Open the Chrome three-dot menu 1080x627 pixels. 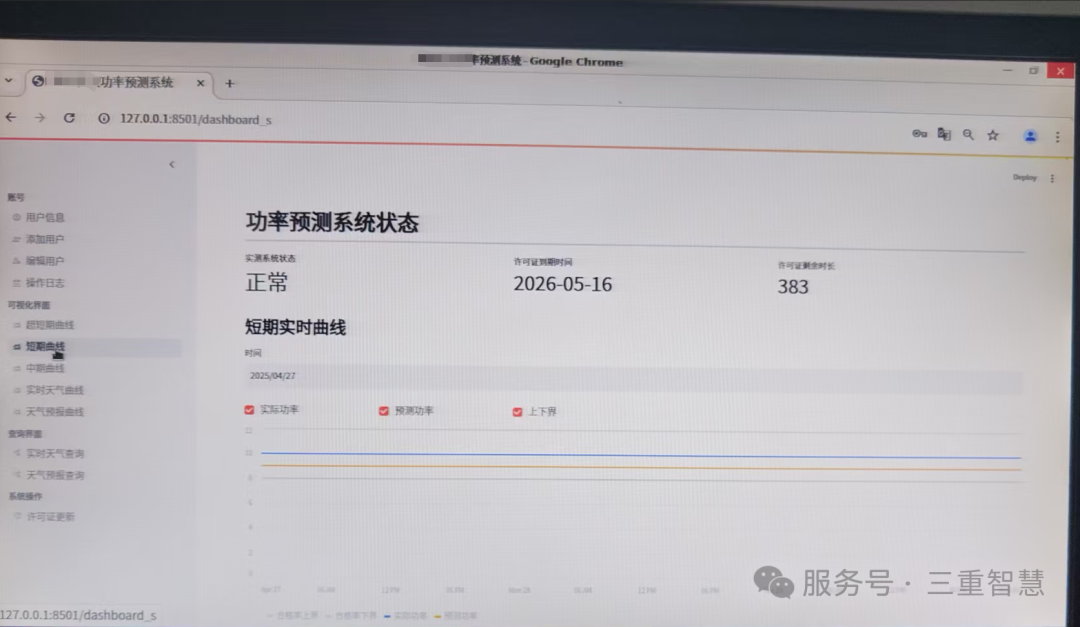[1058, 136]
